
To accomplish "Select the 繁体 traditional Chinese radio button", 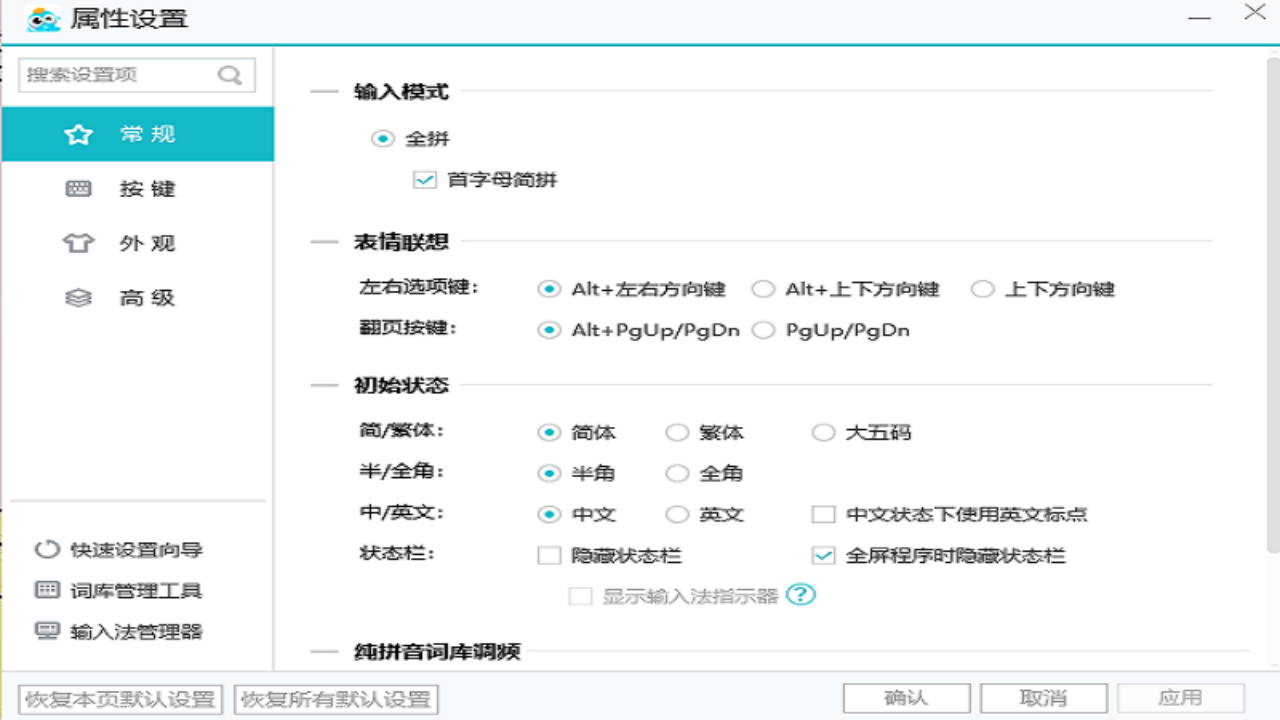I will [677, 432].
